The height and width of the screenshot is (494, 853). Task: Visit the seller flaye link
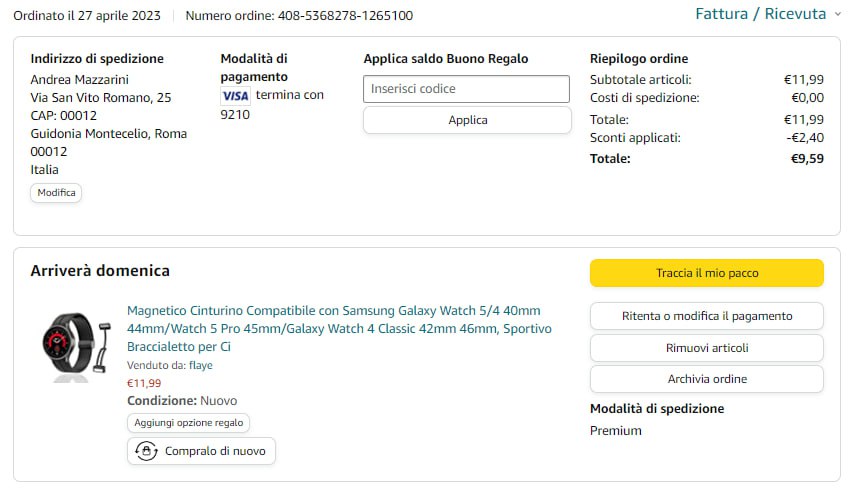pyautogui.click(x=200, y=365)
